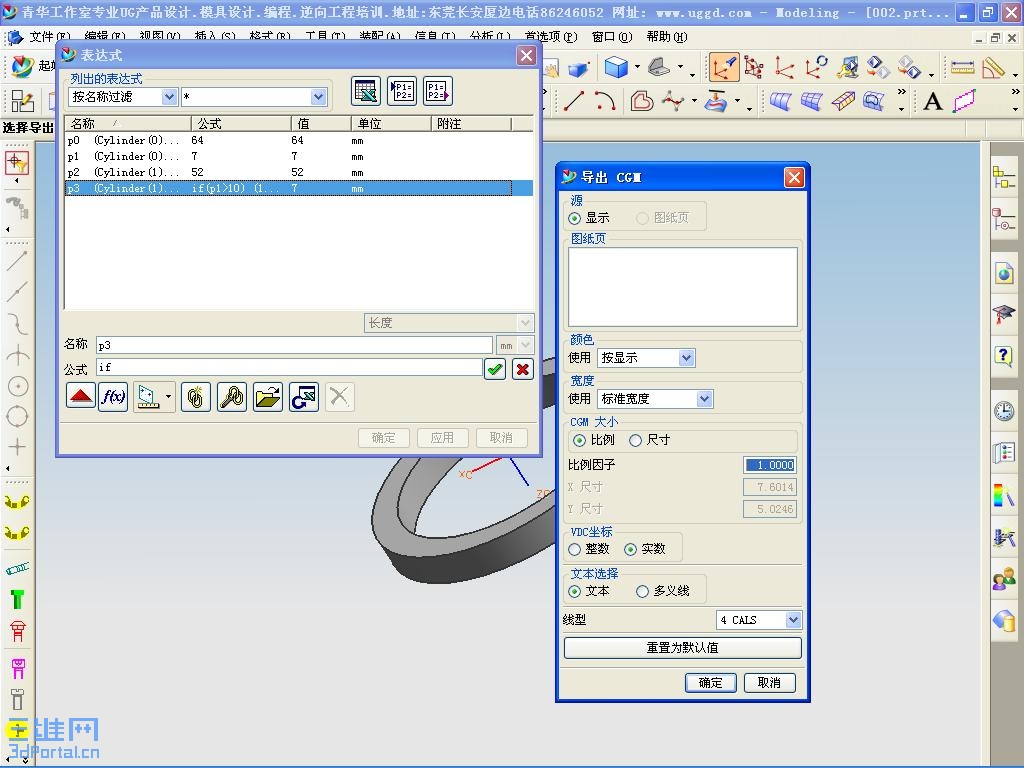Click the 图纸页 sheet list box
1024x768 pixels.
point(683,287)
